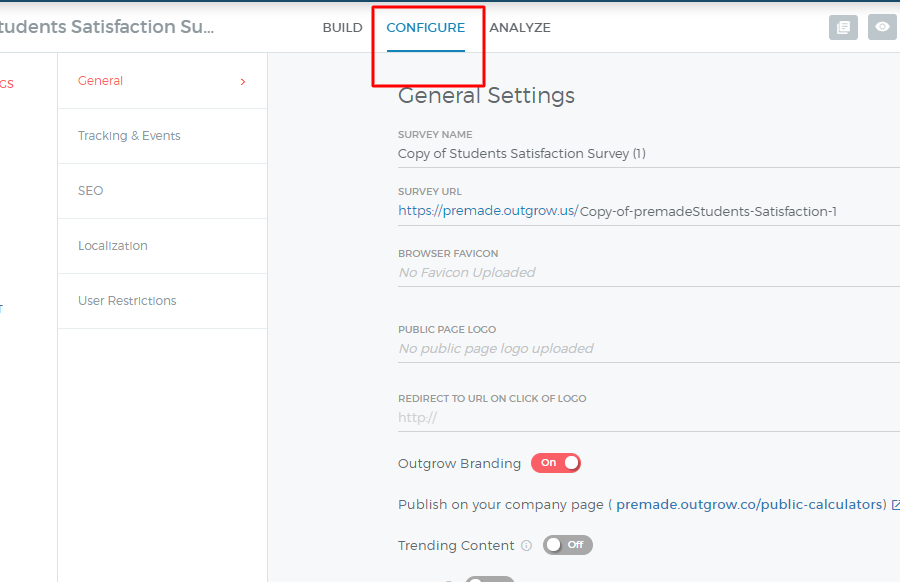
Task: Click the Redirect to URL input field
Action: click(x=640, y=418)
